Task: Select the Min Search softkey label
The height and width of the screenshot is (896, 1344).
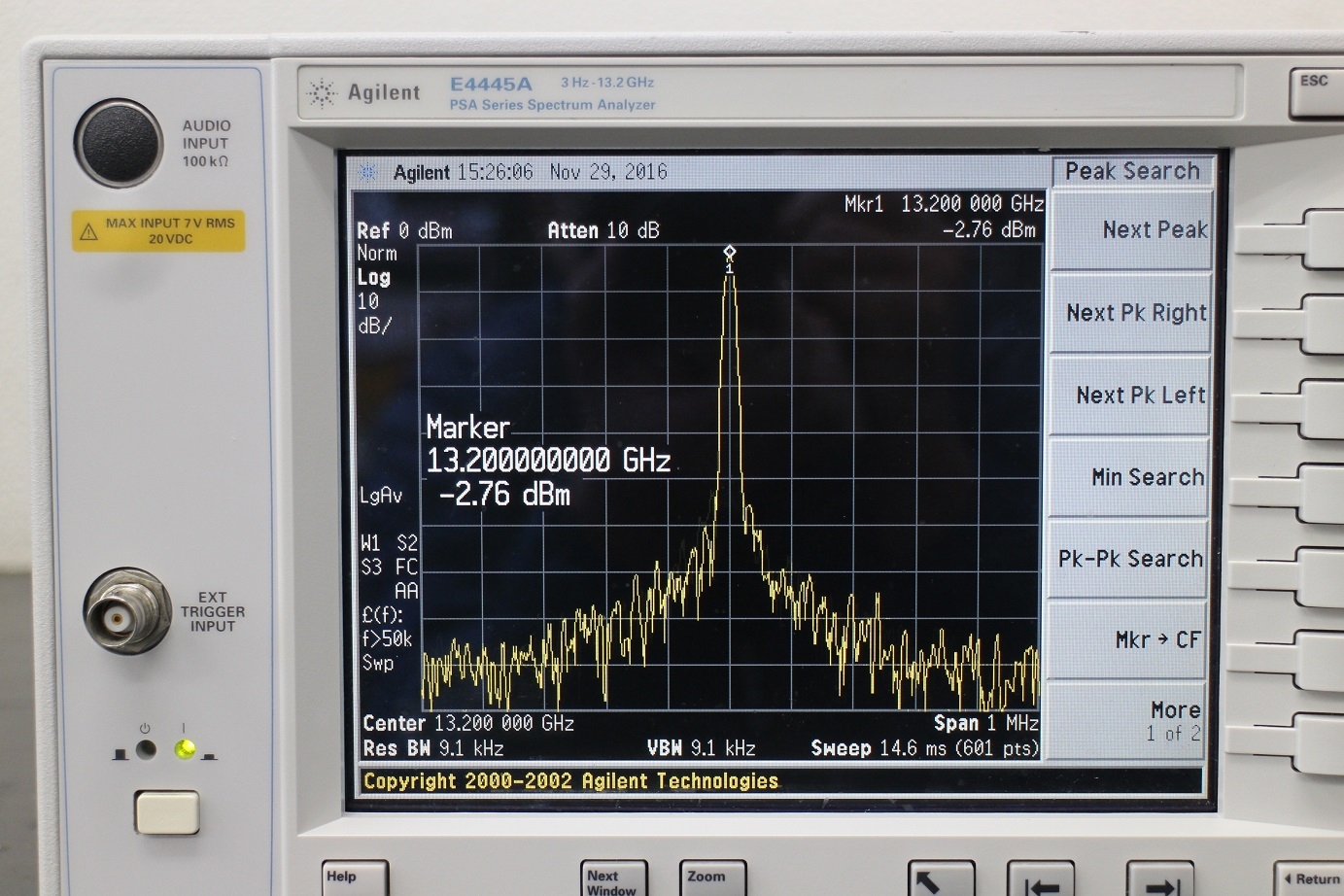Action: (1130, 477)
